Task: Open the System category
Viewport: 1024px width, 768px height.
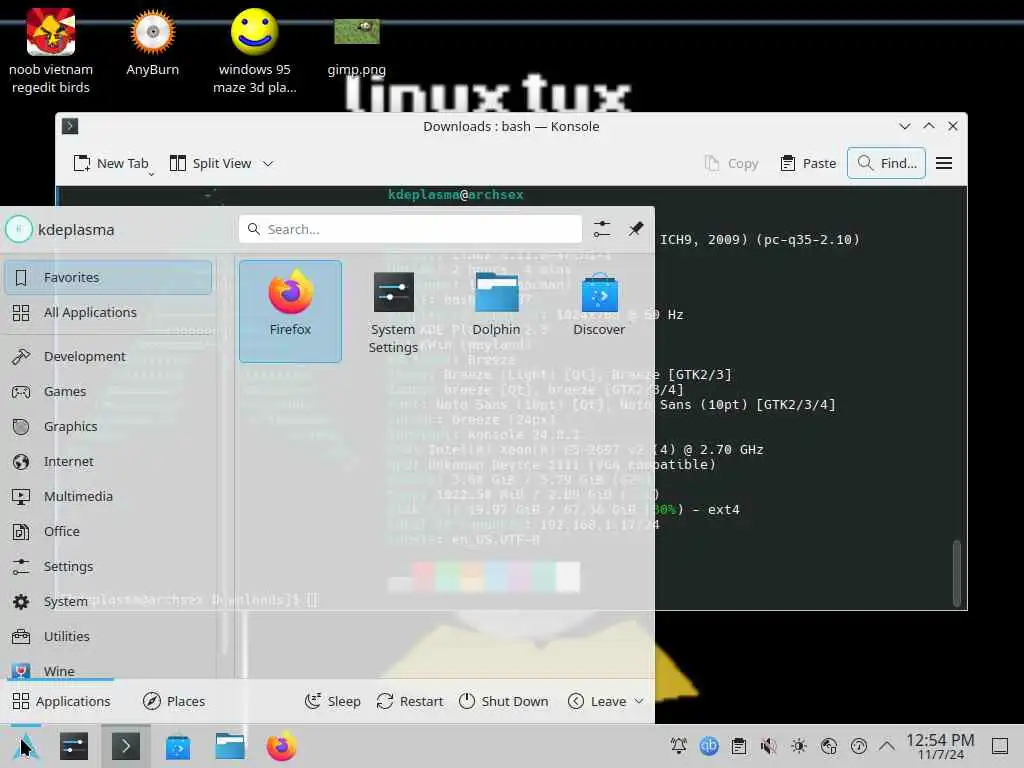Action: click(108, 601)
